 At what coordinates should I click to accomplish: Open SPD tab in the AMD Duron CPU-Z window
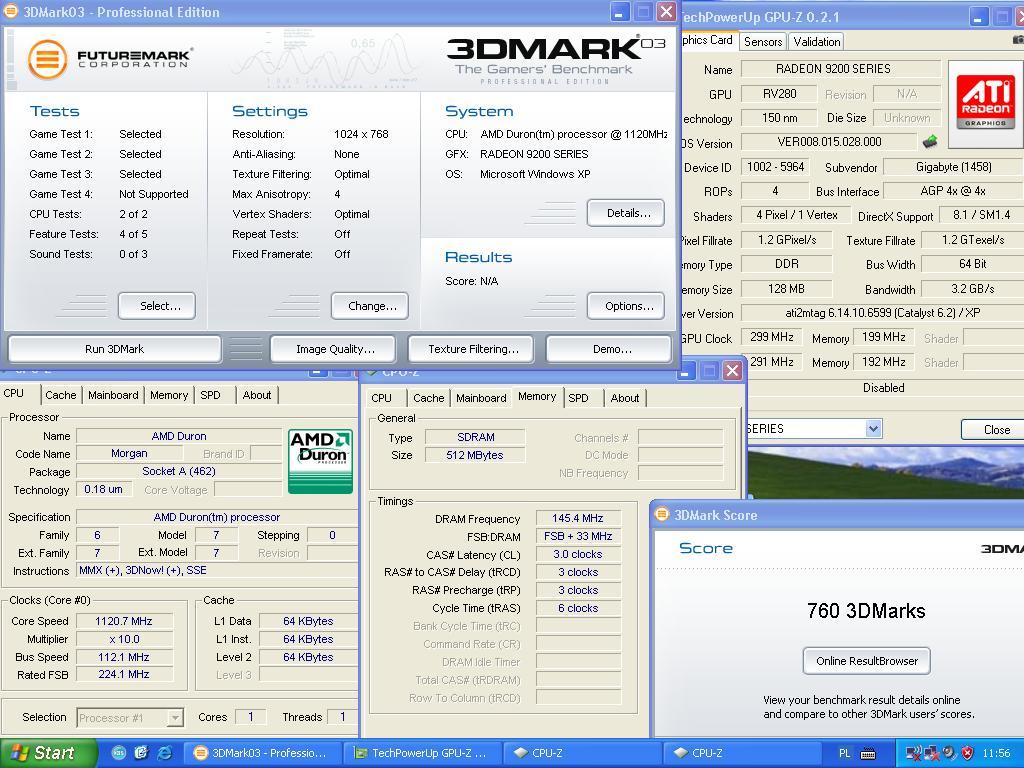210,395
